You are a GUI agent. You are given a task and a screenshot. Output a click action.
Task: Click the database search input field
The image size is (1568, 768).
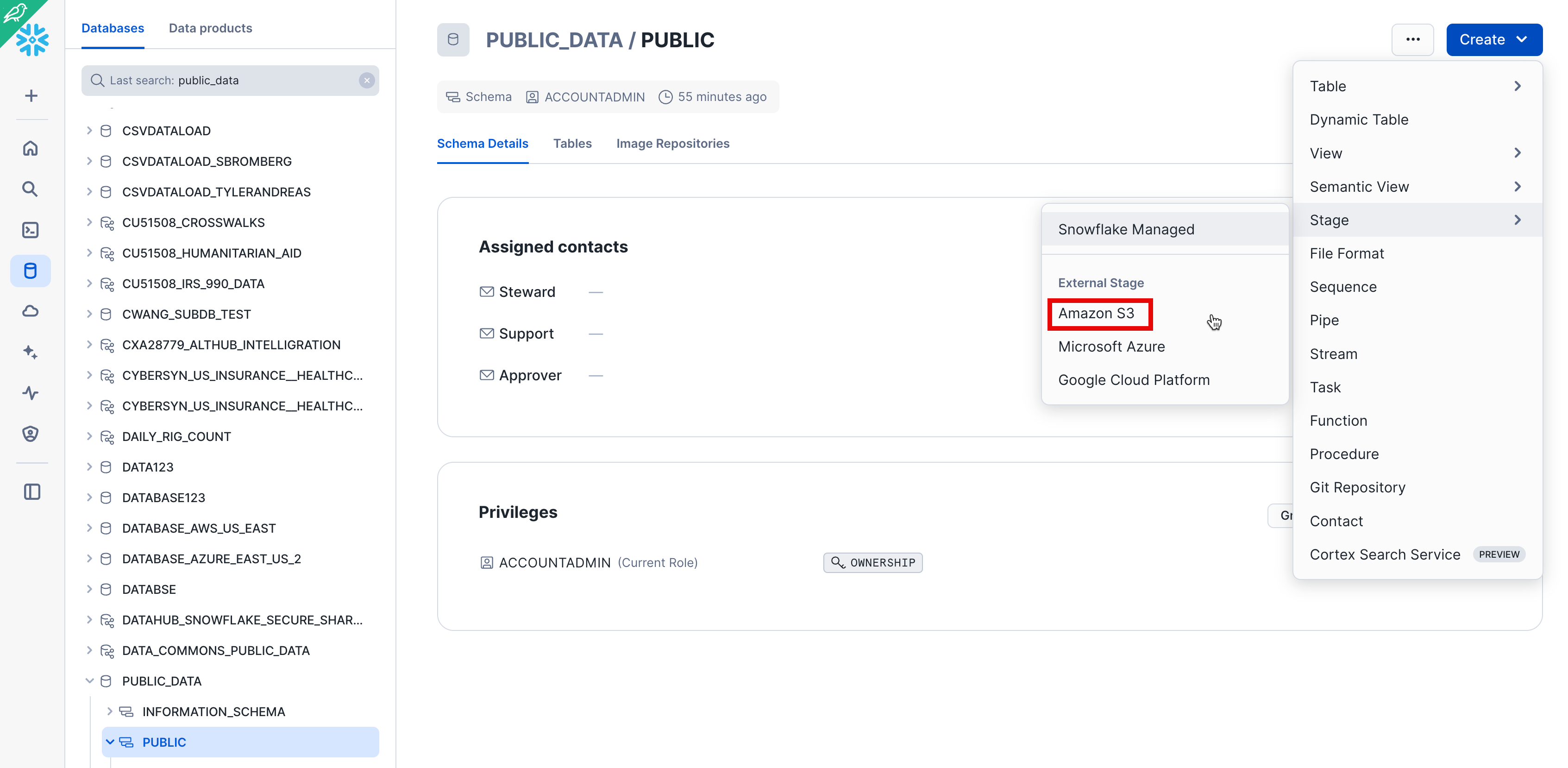[x=231, y=81]
